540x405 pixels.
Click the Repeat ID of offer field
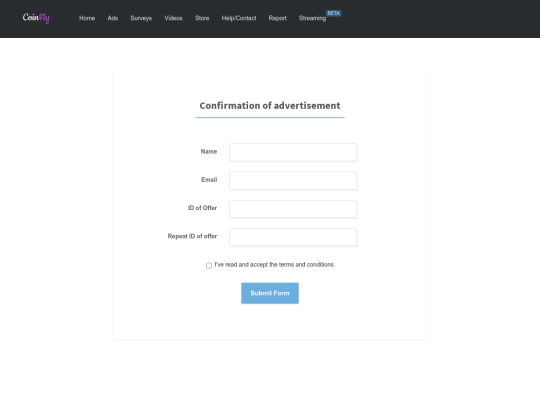point(293,237)
